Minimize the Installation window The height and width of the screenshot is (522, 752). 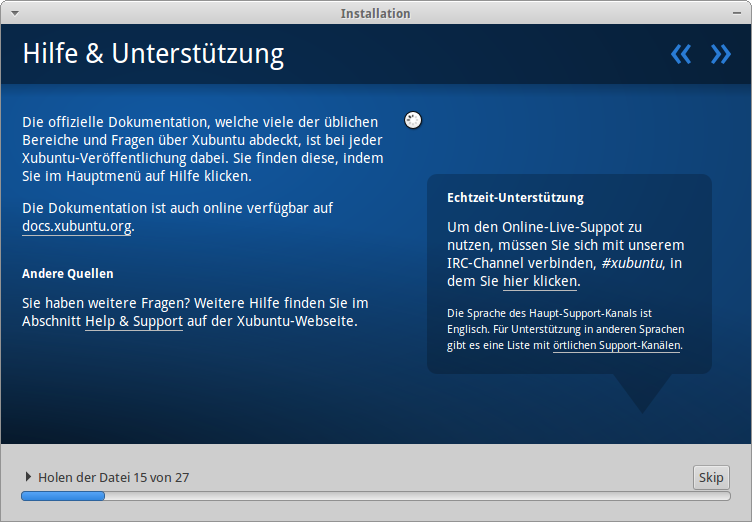pos(737,13)
